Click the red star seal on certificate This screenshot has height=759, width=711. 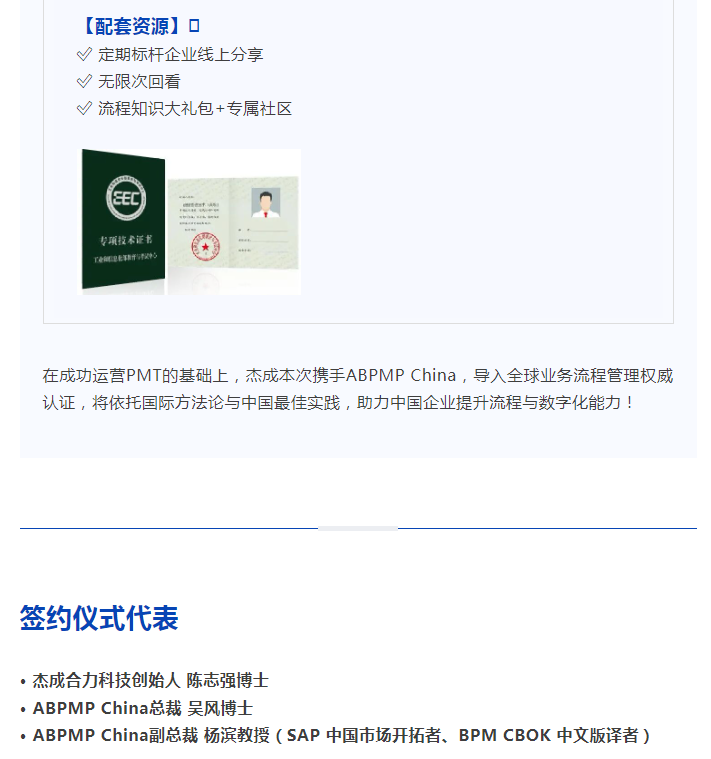pyautogui.click(x=206, y=246)
